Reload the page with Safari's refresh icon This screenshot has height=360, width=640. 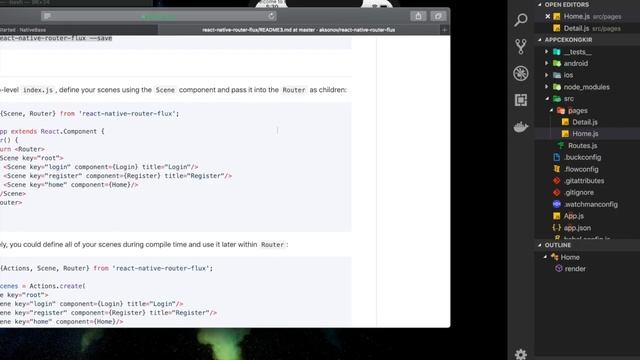(x=271, y=16)
